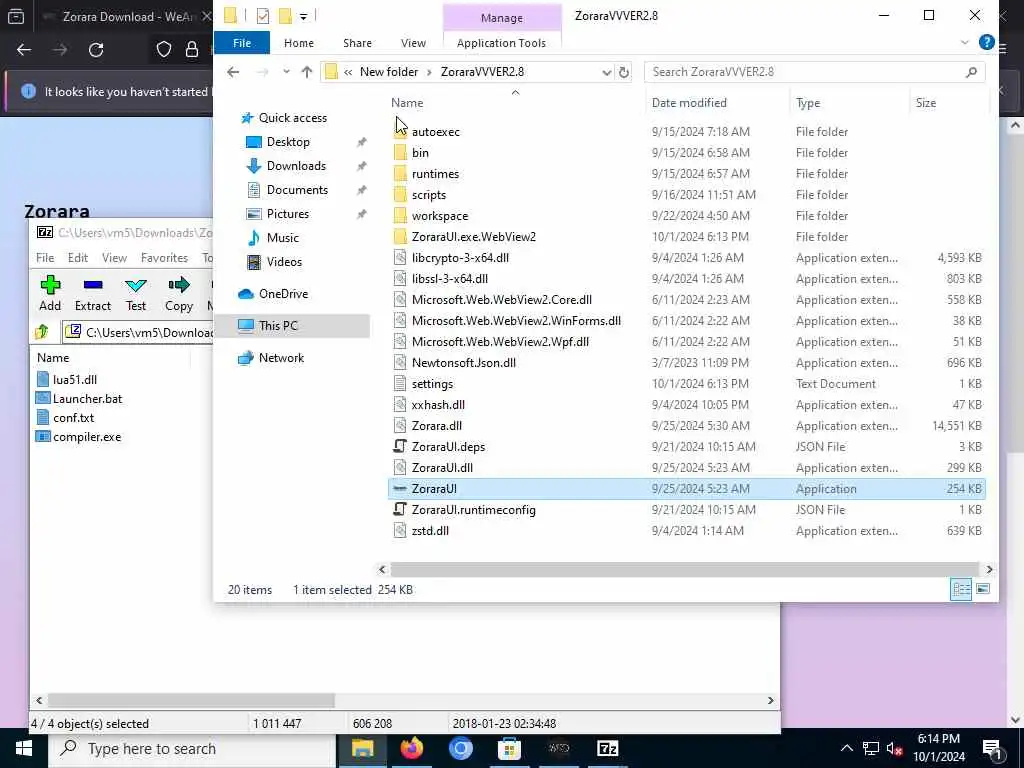Click the network tray icon

pos(871,749)
